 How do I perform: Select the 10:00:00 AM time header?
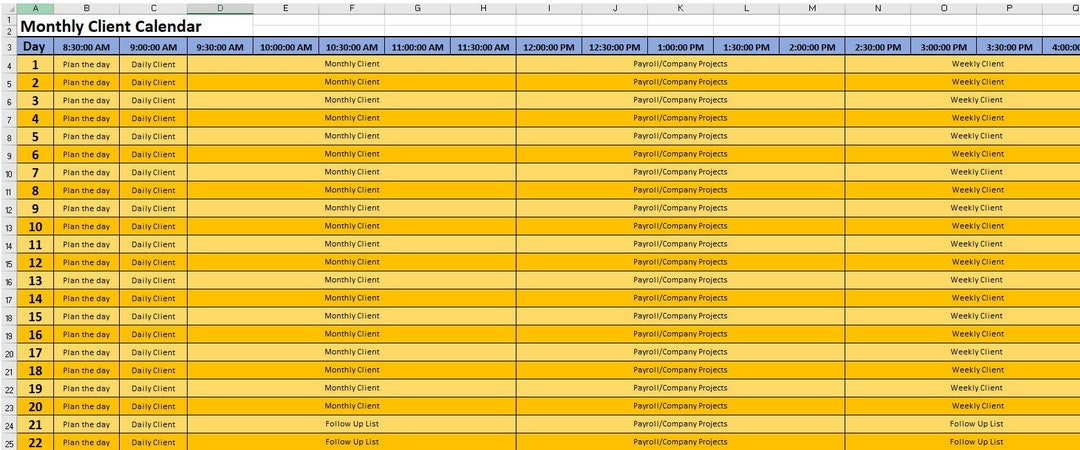(286, 47)
